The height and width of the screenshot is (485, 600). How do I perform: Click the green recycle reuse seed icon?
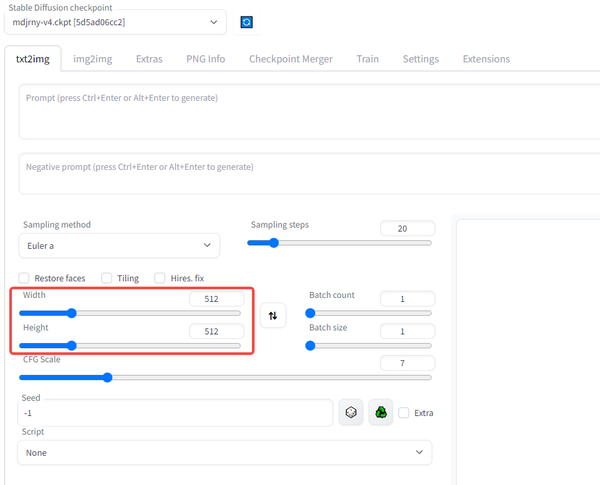380,412
